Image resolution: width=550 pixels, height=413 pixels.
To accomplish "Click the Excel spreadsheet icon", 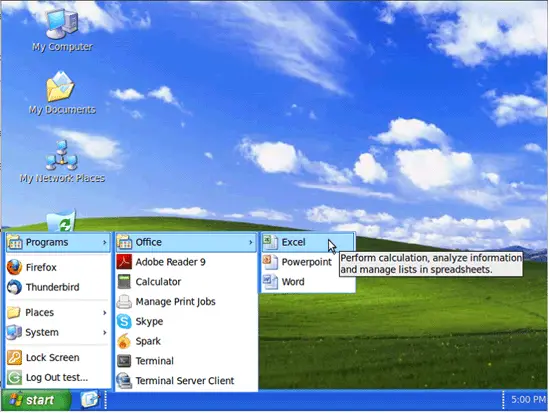I will coord(270,242).
